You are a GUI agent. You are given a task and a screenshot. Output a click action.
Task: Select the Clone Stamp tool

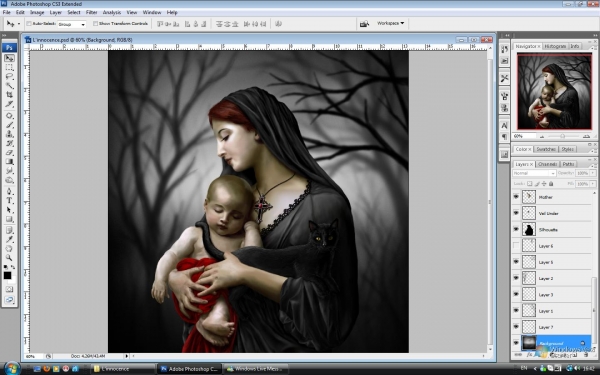(x=9, y=134)
